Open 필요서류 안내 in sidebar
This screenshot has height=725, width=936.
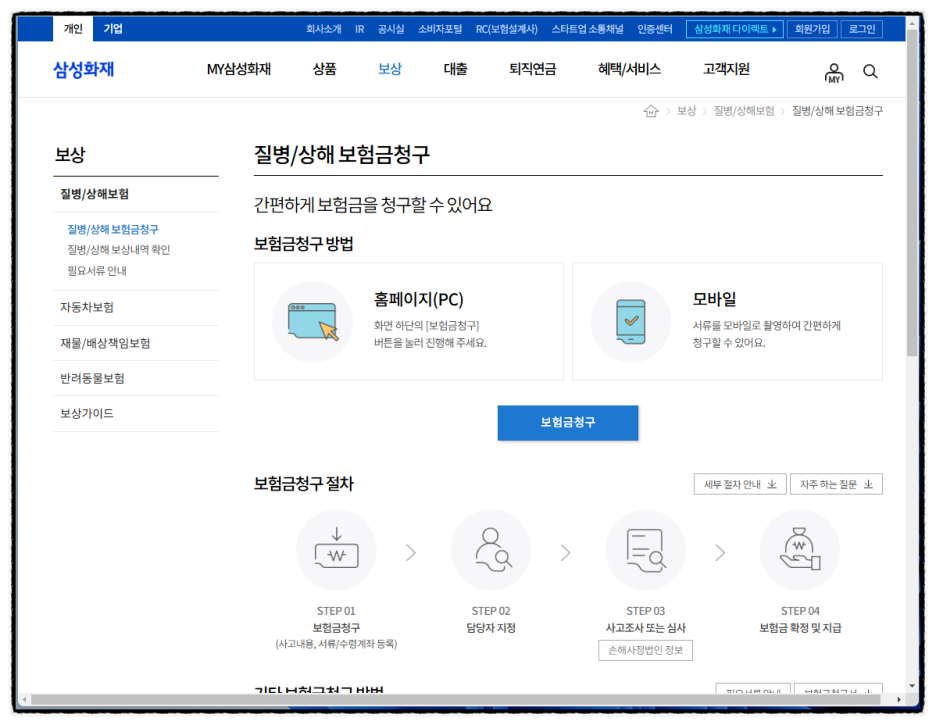pos(97,271)
